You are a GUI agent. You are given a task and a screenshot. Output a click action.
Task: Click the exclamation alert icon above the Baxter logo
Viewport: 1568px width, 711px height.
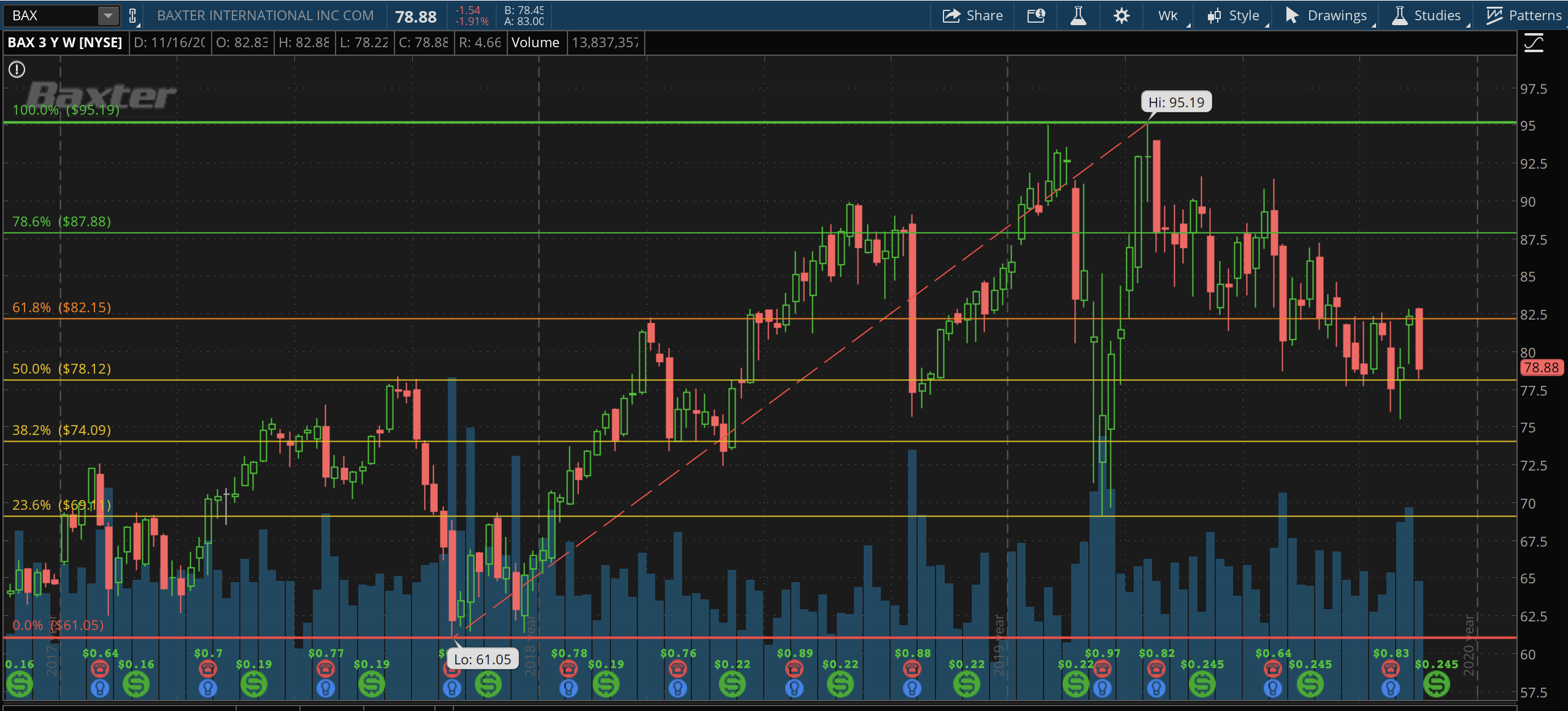(17, 70)
